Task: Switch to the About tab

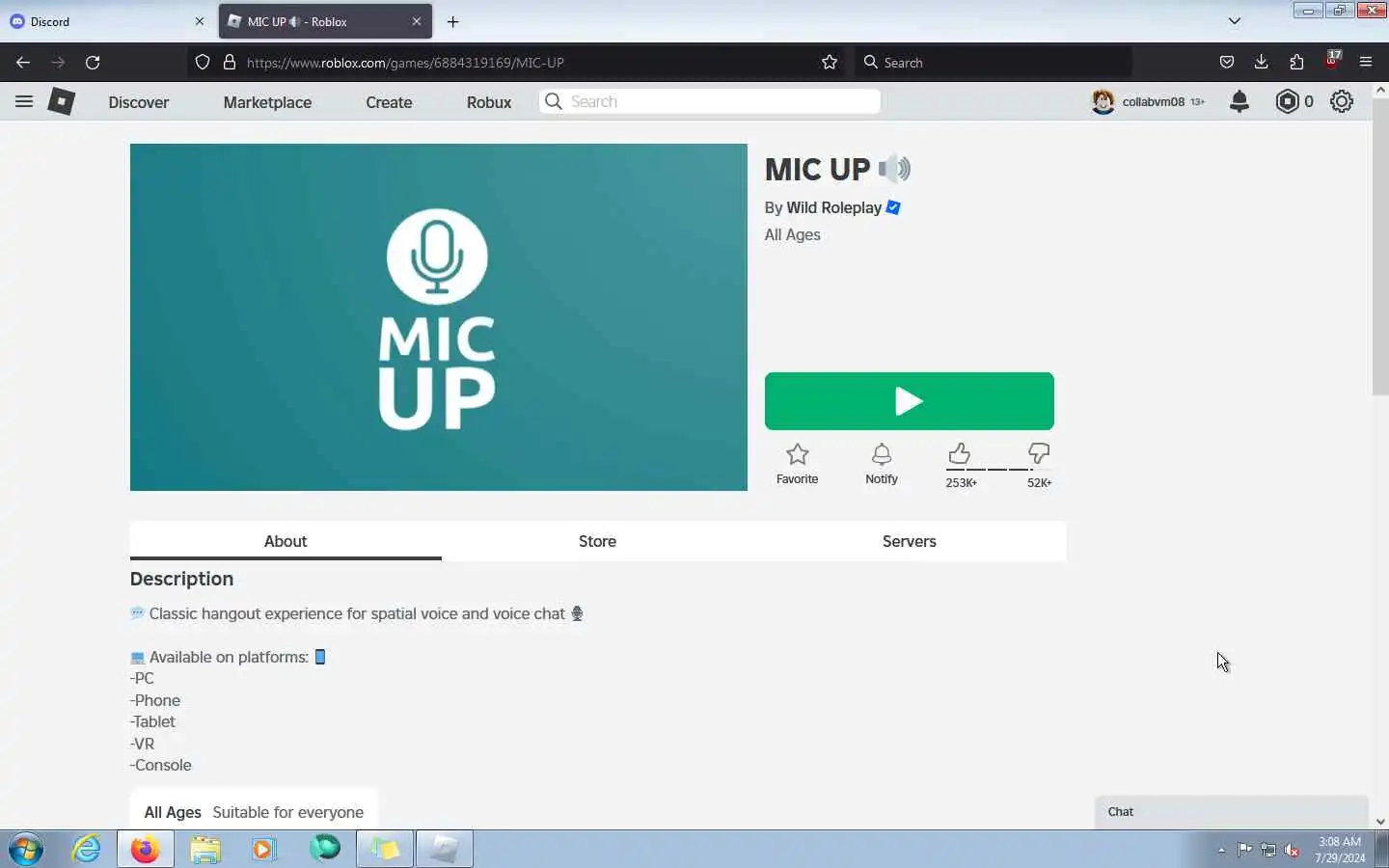Action: [286, 541]
